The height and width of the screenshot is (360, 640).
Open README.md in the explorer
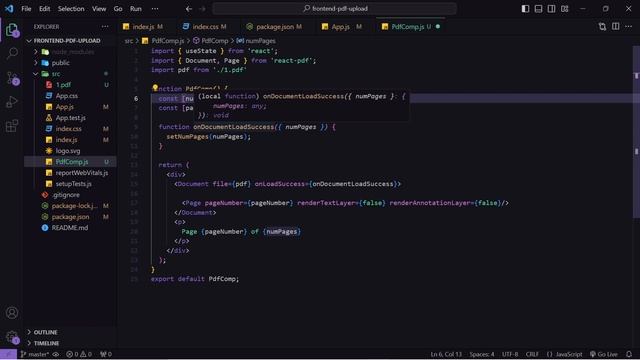pos(70,228)
